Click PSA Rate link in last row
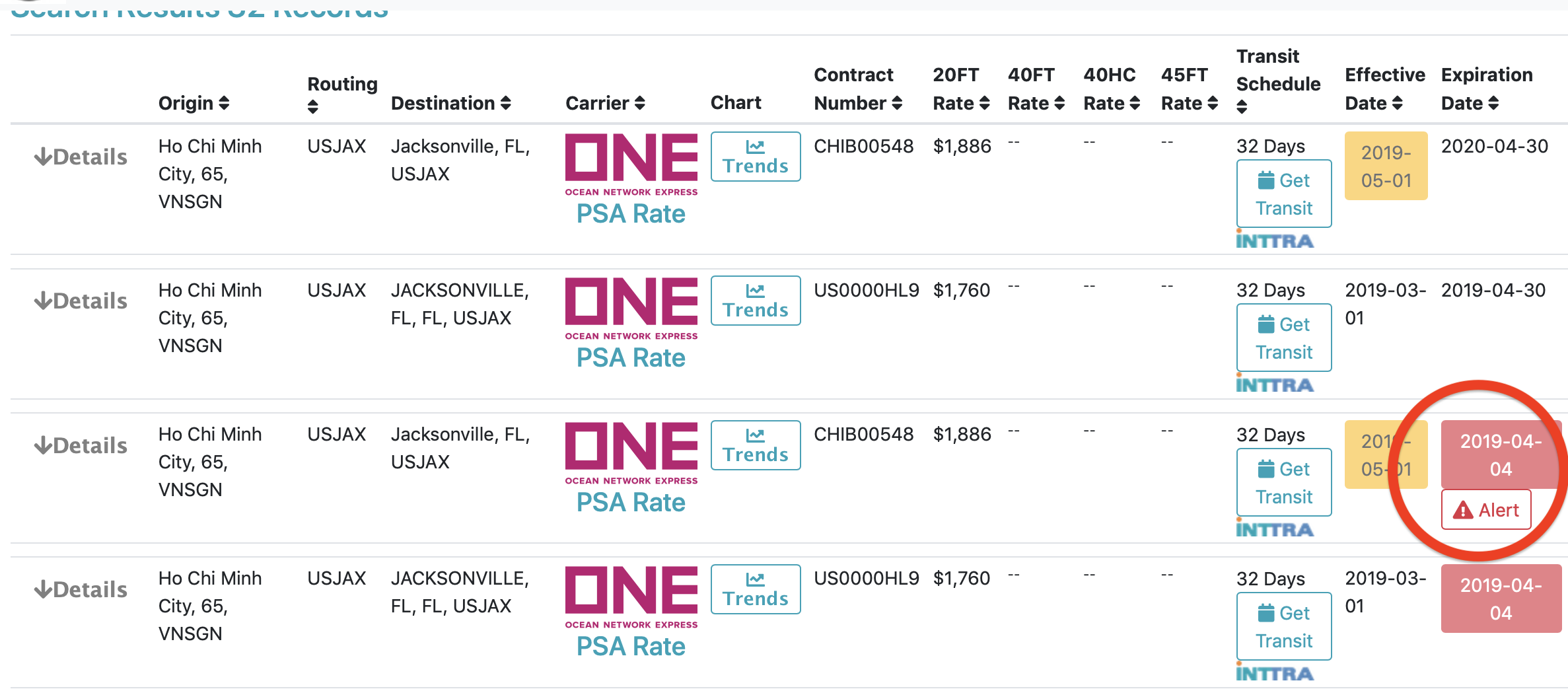This screenshot has height=691, width=1568. point(631,646)
